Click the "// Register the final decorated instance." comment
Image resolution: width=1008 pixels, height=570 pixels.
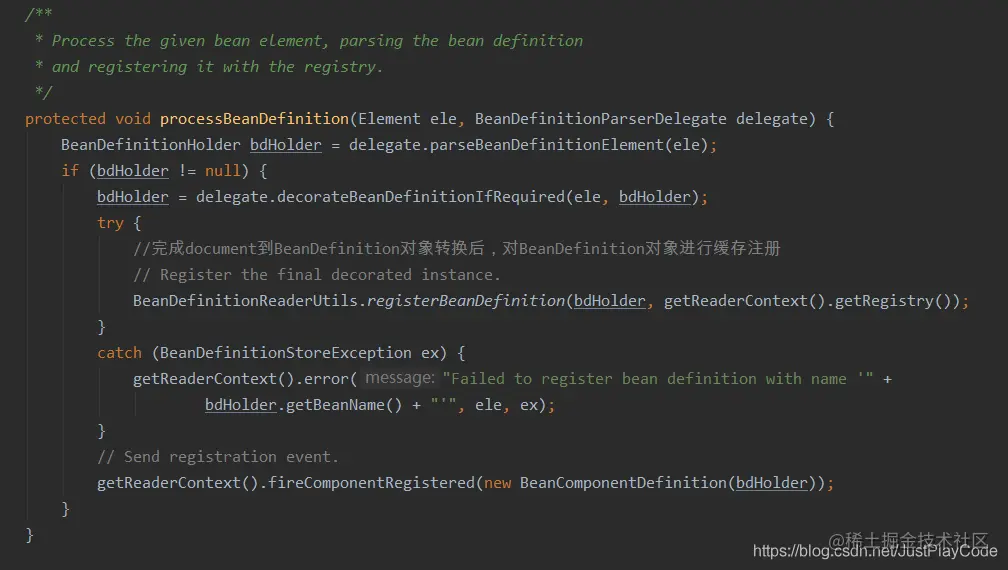[x=316, y=275]
